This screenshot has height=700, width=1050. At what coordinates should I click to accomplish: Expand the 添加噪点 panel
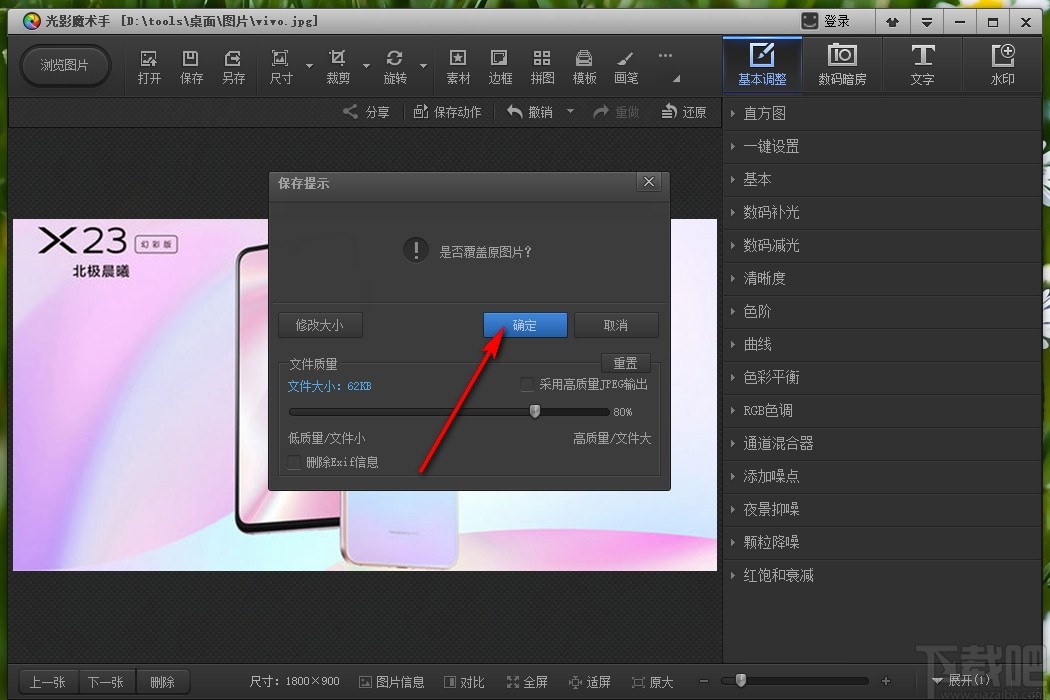click(x=882, y=476)
